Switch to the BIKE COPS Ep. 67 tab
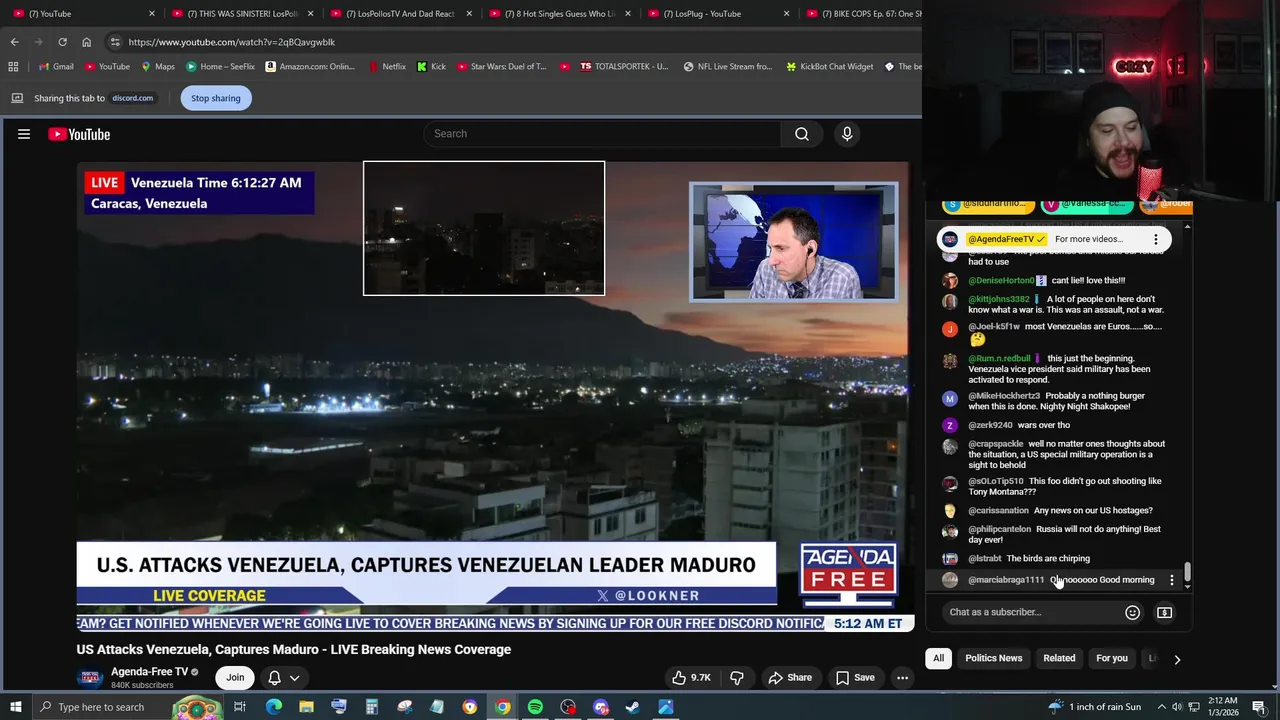Screen dimensions: 1280x720 point(862,14)
